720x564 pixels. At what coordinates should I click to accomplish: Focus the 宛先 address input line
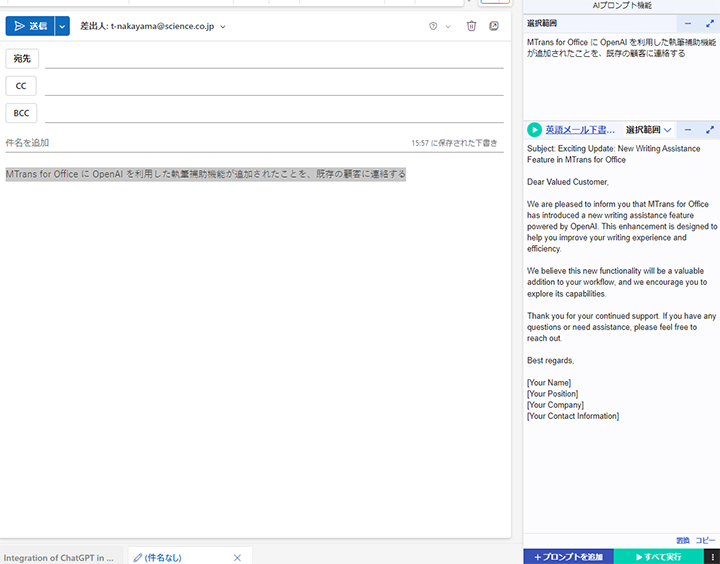[274, 59]
